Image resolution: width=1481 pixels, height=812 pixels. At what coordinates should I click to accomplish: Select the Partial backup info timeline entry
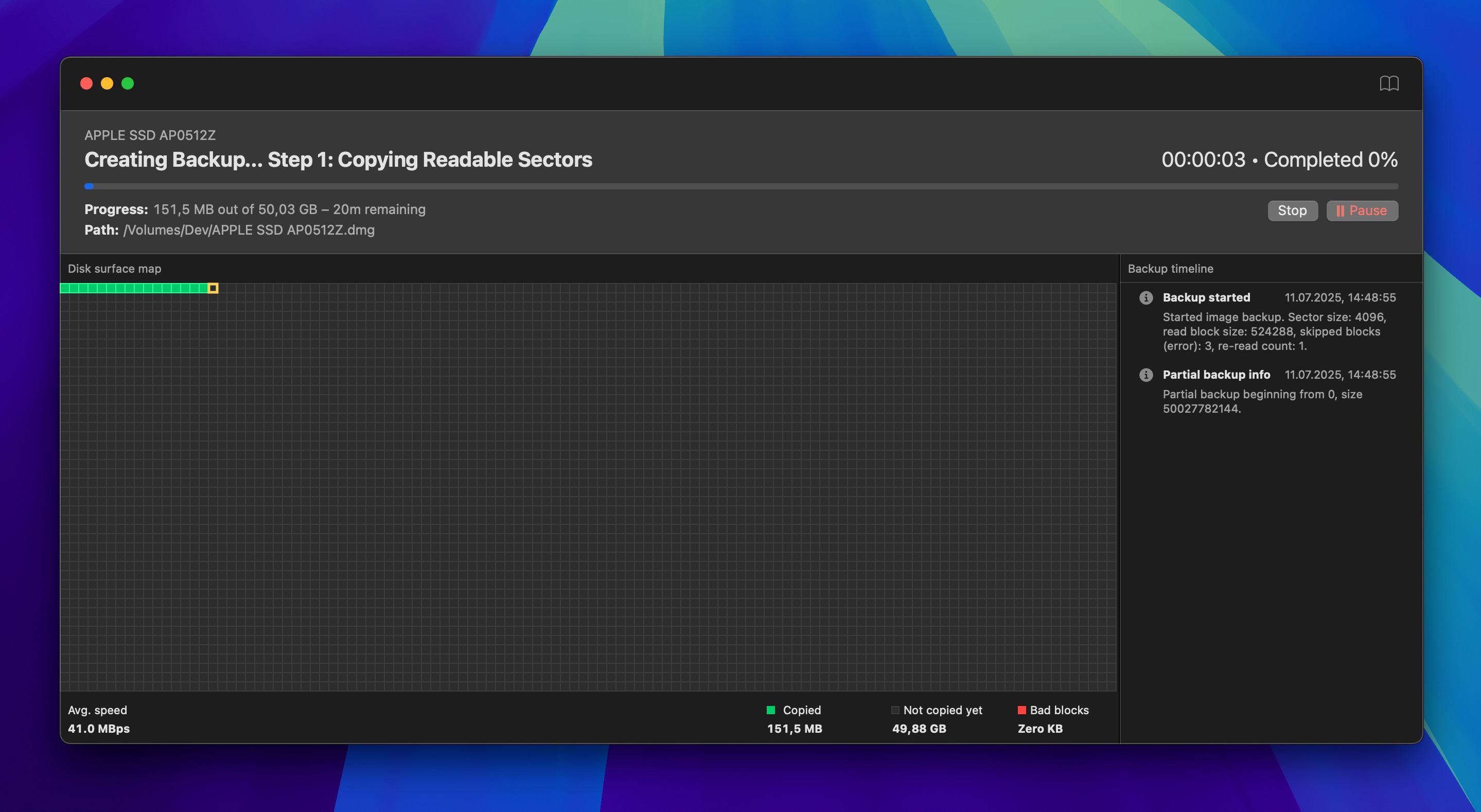point(1216,375)
